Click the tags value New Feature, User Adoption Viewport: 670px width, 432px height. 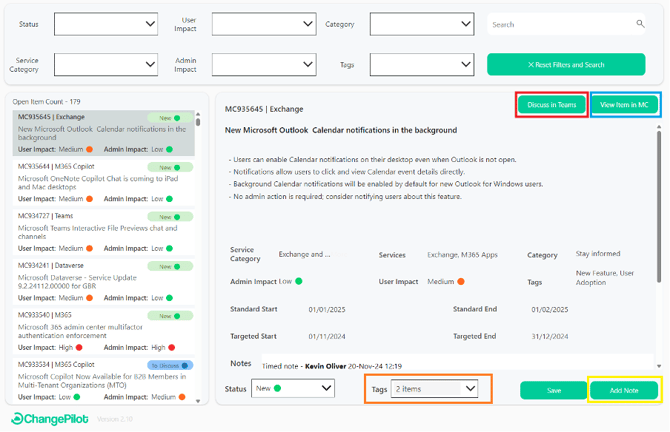tap(605, 278)
